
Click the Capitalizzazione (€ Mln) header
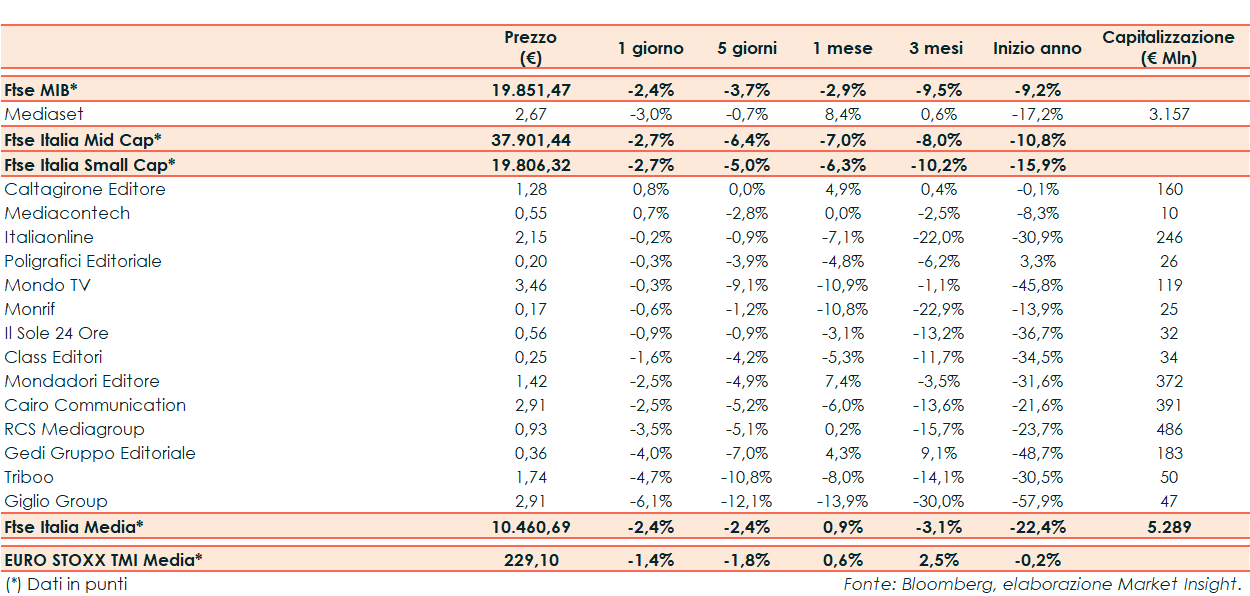coord(1168,47)
